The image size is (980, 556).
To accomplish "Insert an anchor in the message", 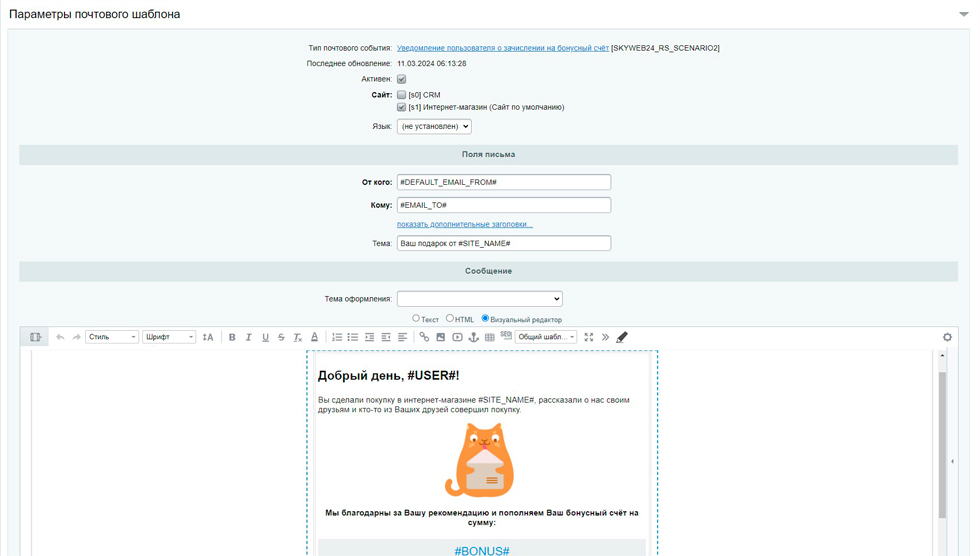I will coord(473,338).
